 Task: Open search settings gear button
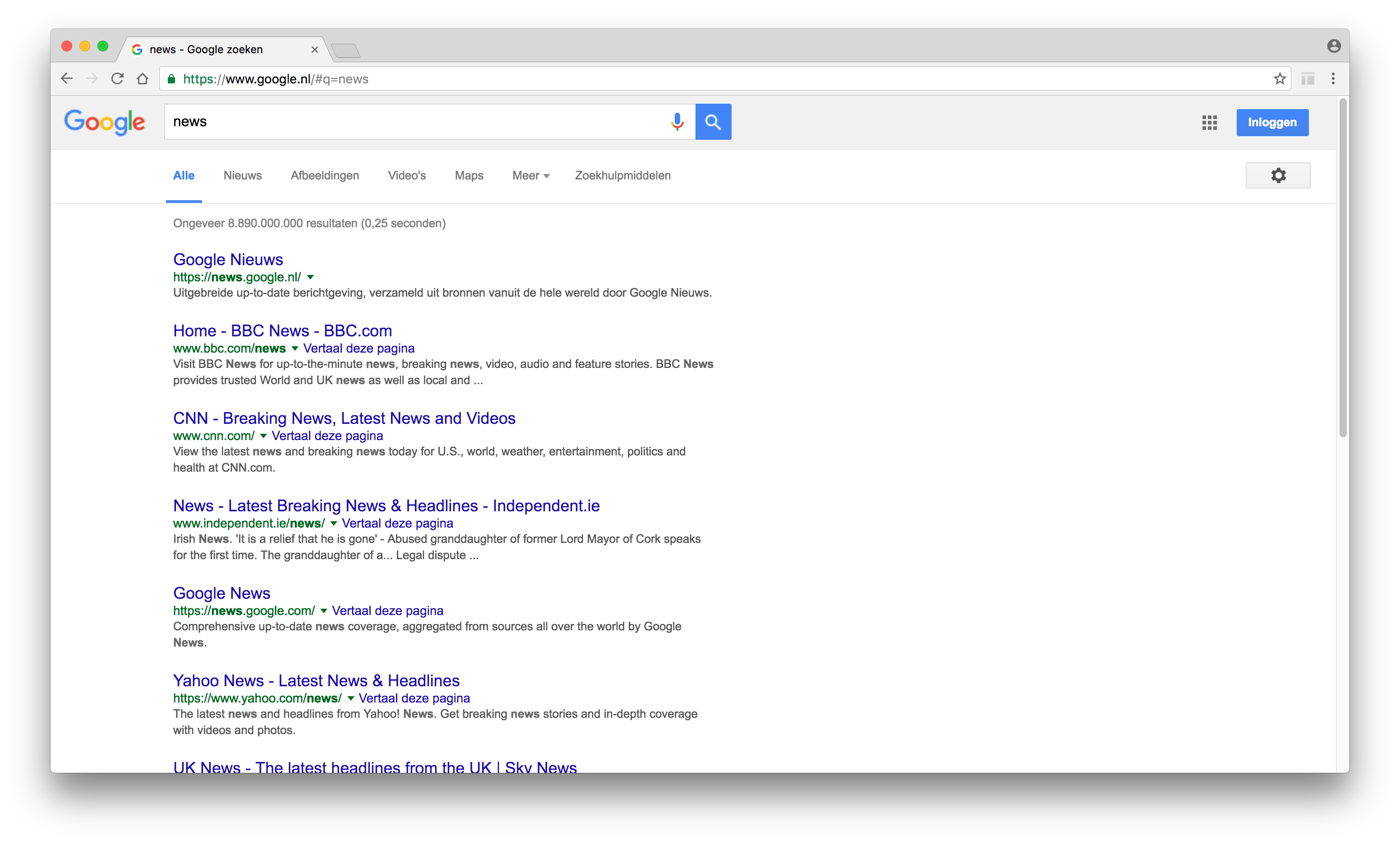1278,175
